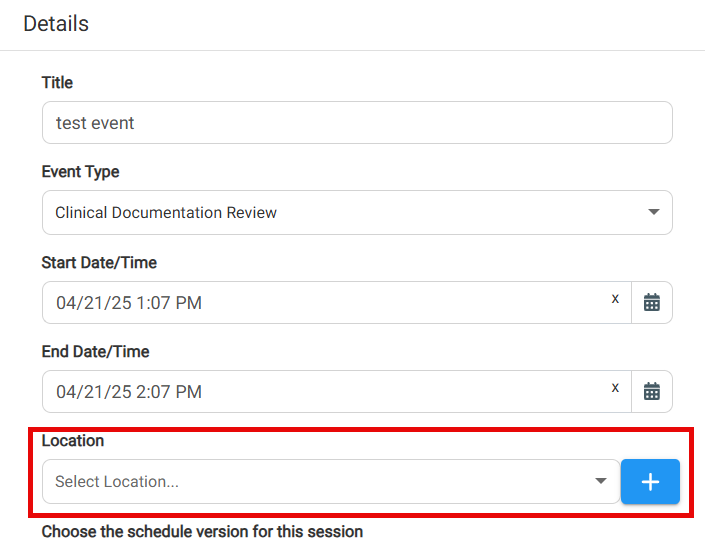Click into the End Date/Time text field
The width and height of the screenshot is (705, 547).
337,391
